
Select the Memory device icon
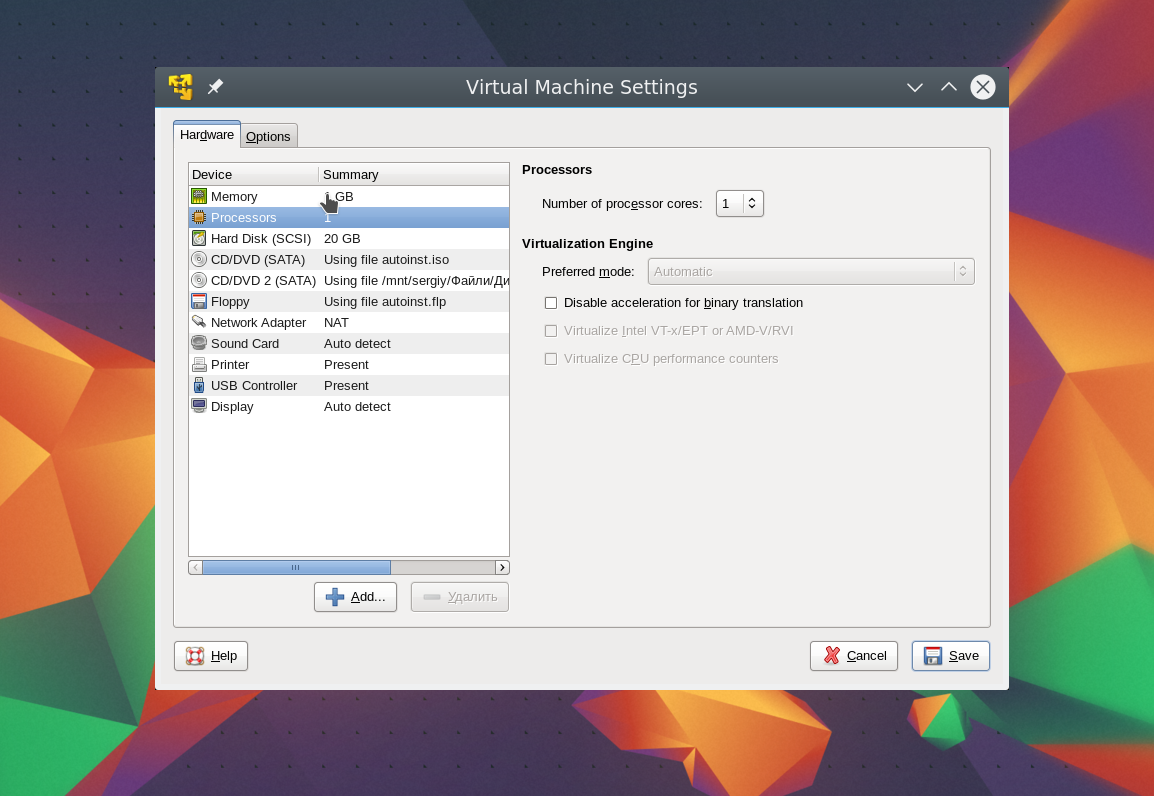click(199, 197)
